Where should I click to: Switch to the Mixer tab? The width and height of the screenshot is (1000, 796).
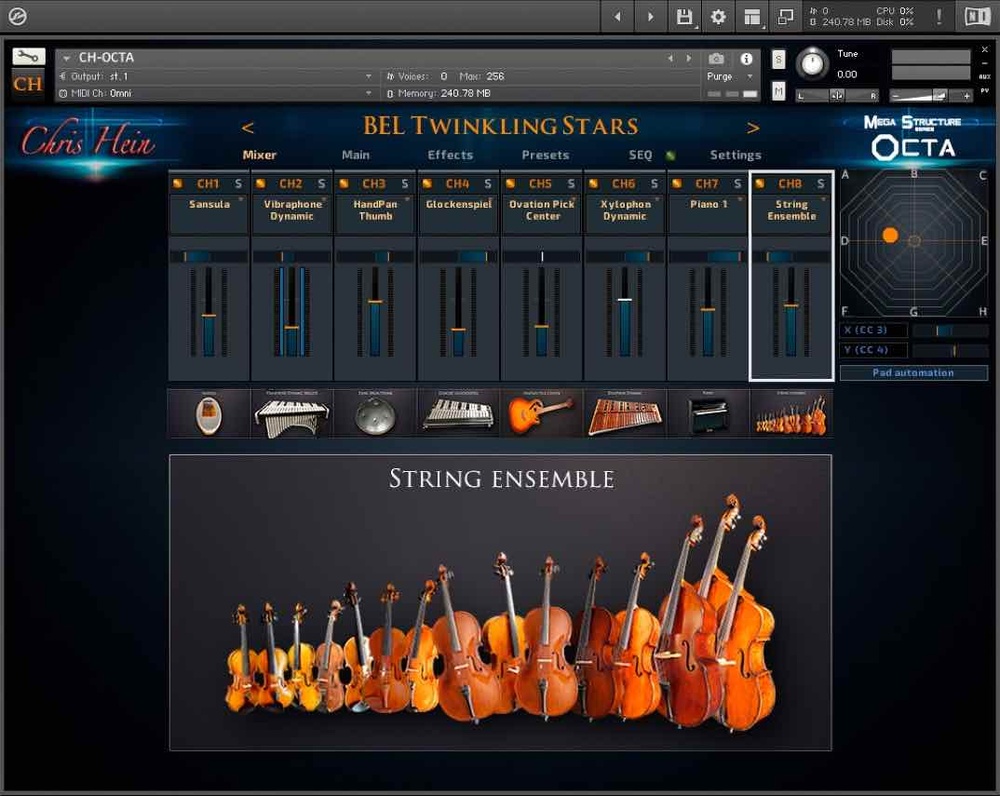(259, 155)
